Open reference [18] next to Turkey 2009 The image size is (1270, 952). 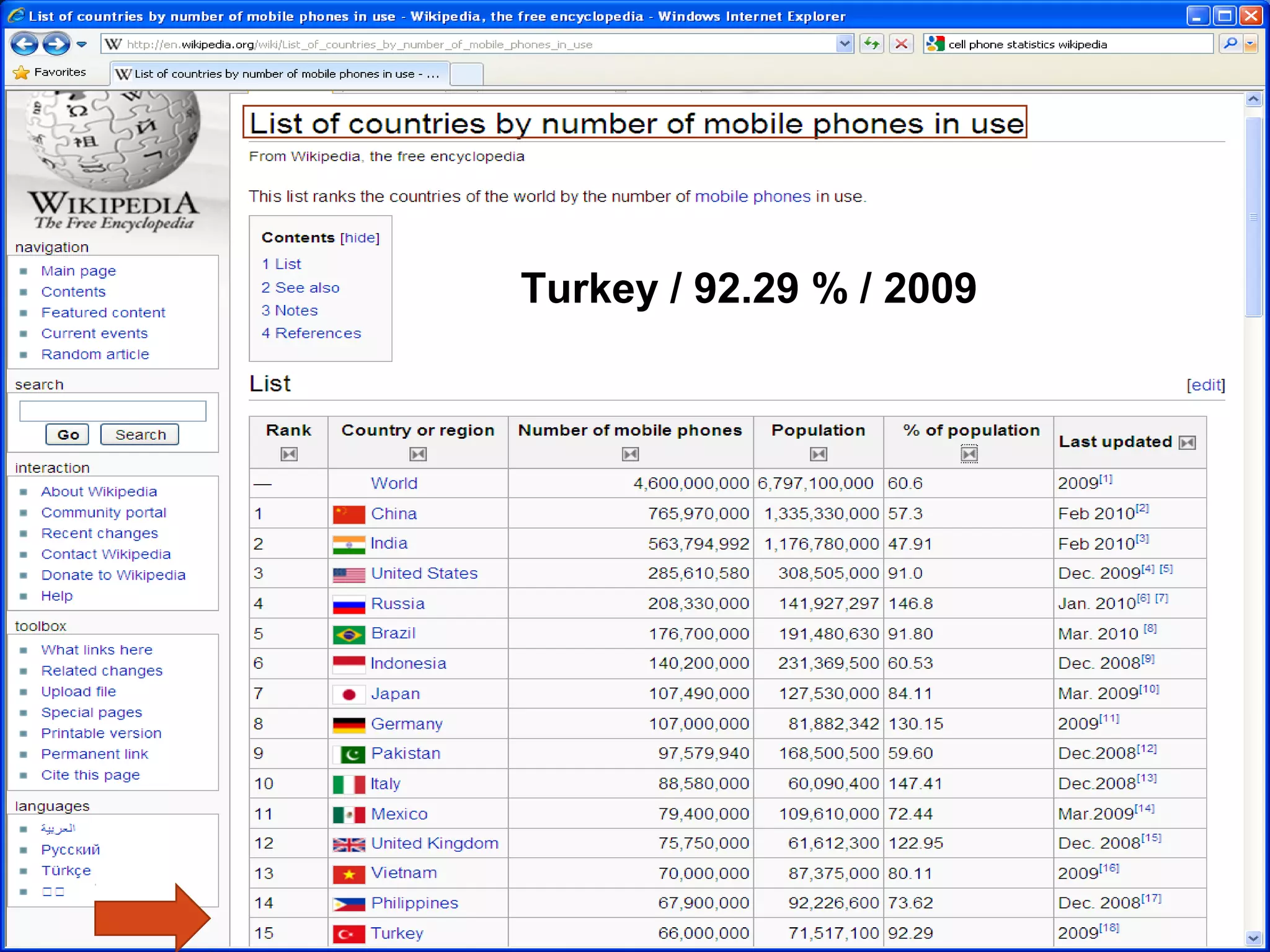pyautogui.click(x=1109, y=927)
